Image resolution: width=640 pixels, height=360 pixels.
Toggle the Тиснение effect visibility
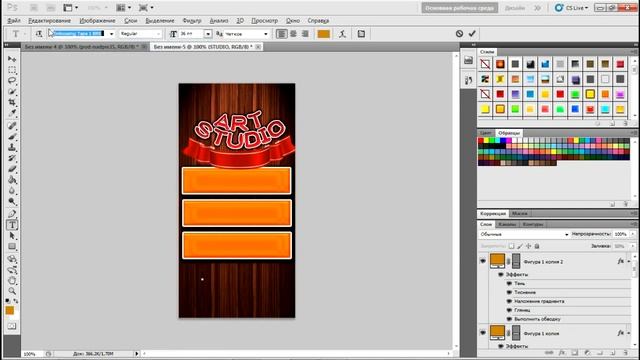(x=509, y=292)
